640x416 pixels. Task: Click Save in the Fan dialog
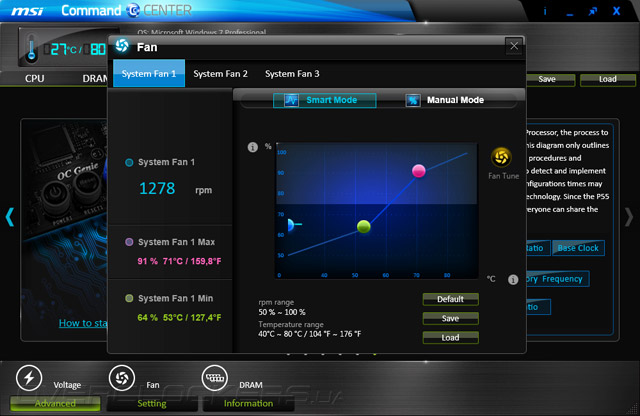[x=451, y=318]
